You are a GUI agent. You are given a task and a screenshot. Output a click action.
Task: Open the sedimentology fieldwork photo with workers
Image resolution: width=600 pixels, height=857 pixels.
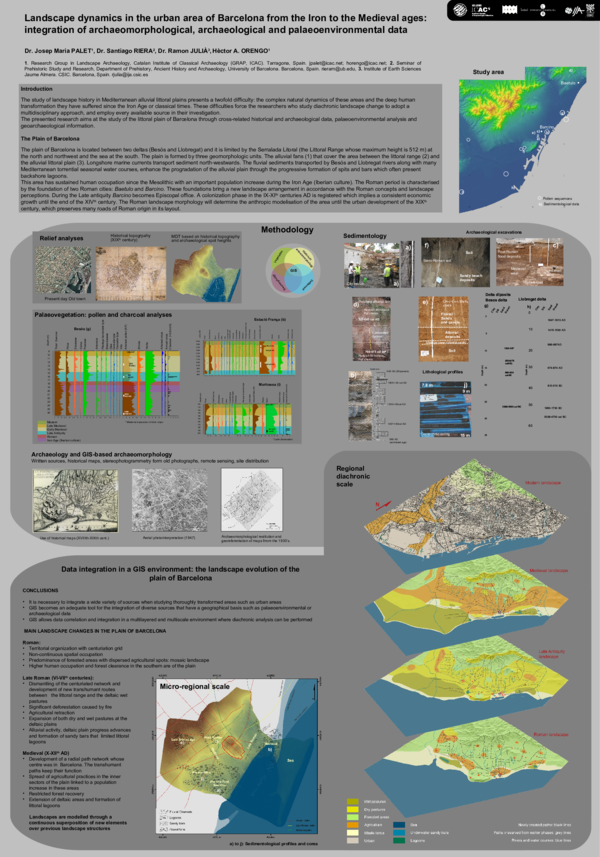(x=372, y=265)
